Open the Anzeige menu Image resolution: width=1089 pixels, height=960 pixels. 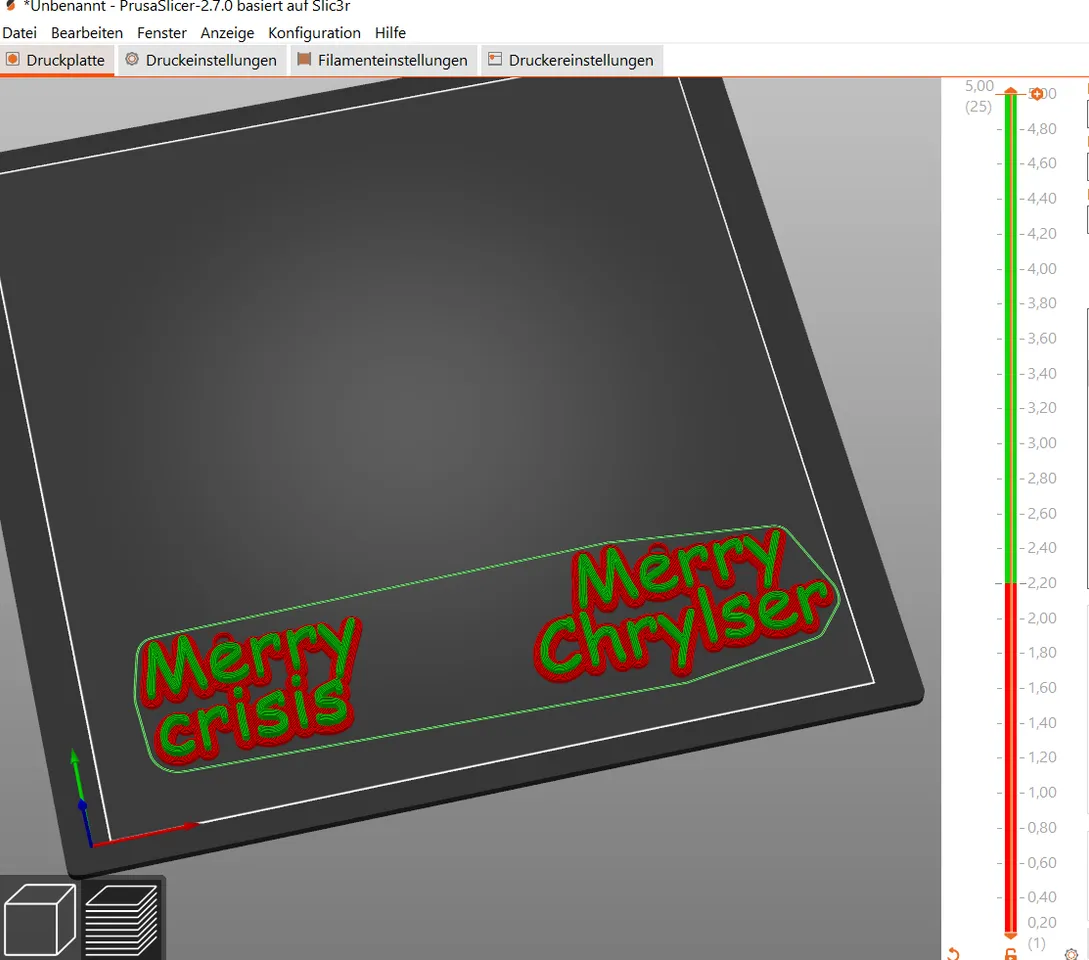click(x=227, y=33)
